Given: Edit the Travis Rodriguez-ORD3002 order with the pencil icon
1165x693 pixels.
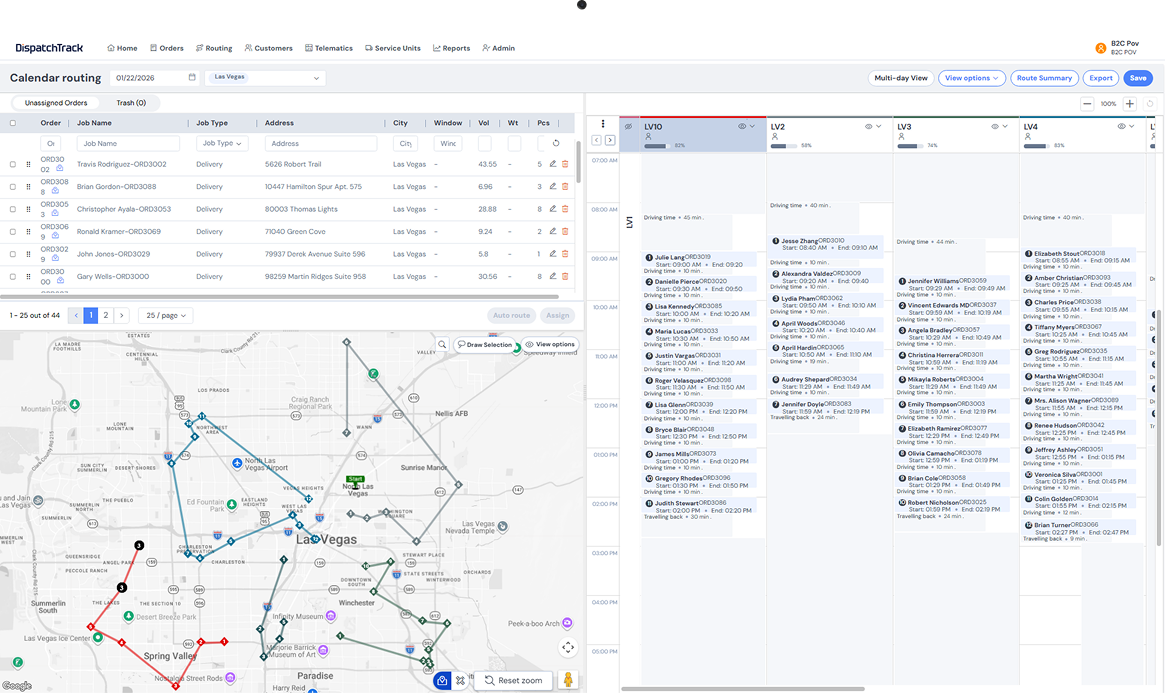Looking at the screenshot, I should (553, 164).
